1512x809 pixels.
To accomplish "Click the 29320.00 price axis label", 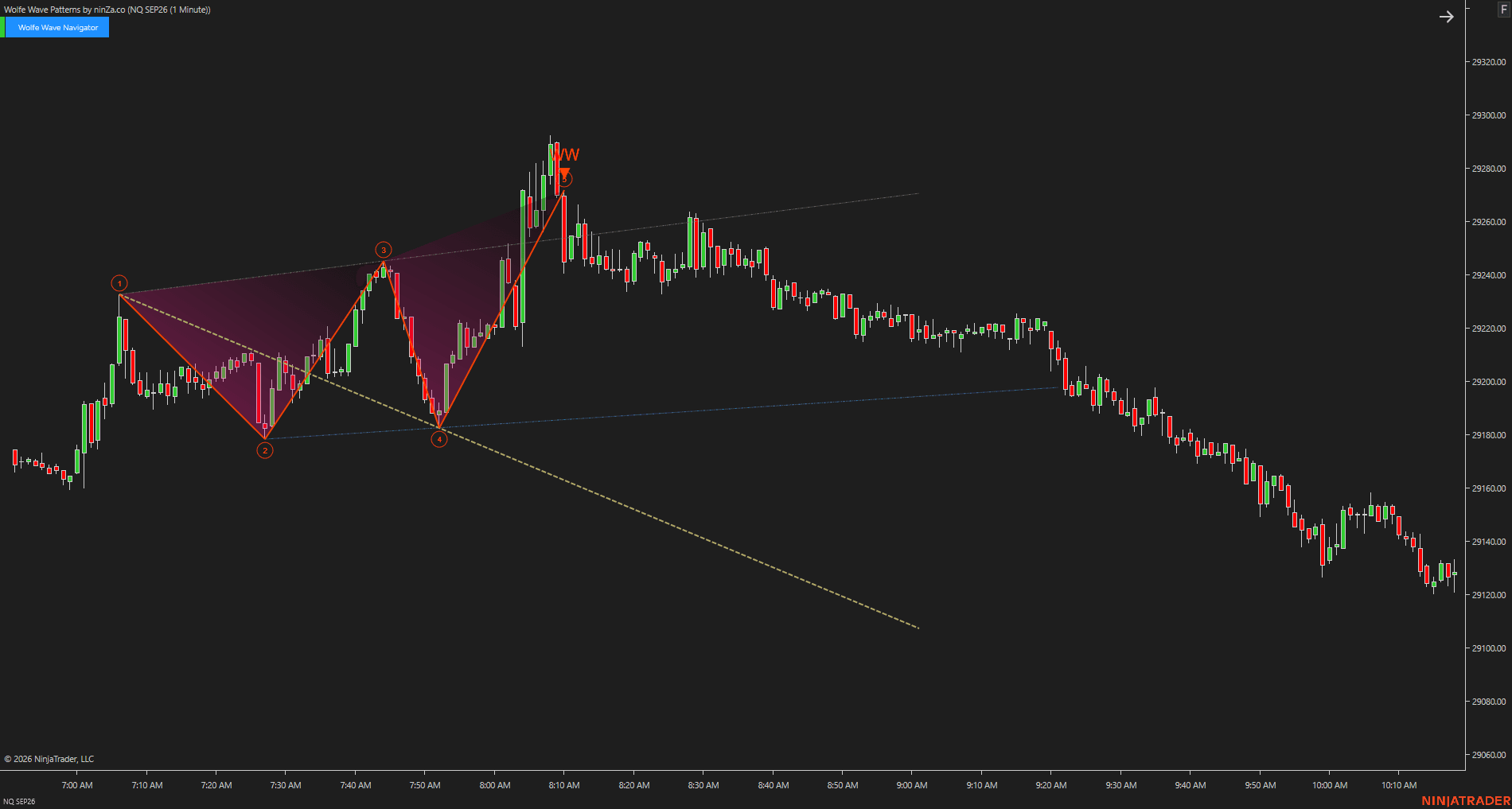I will coord(1488,62).
